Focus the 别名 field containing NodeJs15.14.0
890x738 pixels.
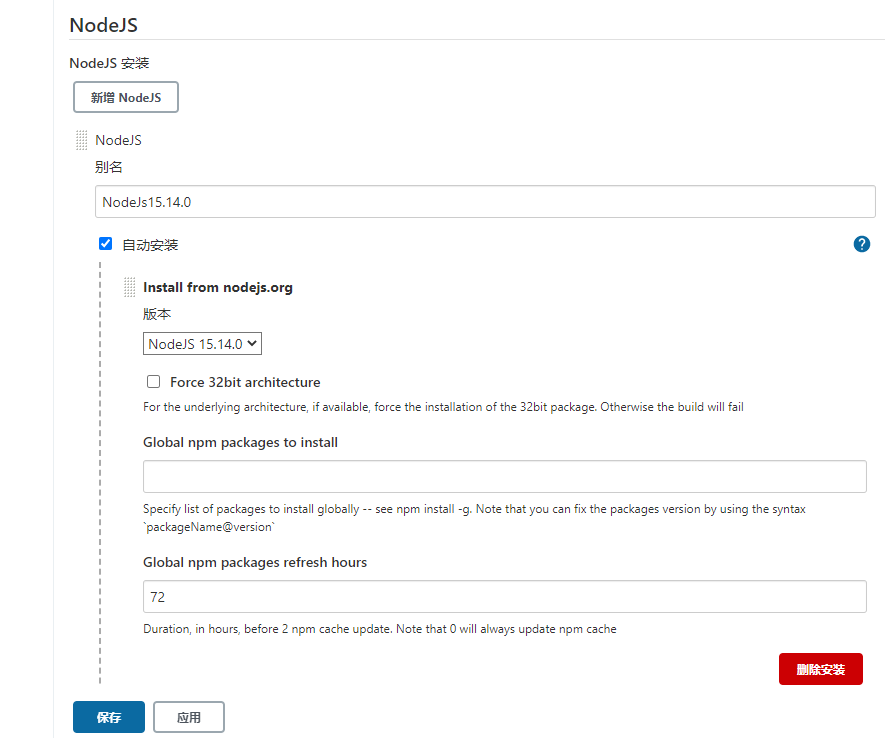(485, 202)
